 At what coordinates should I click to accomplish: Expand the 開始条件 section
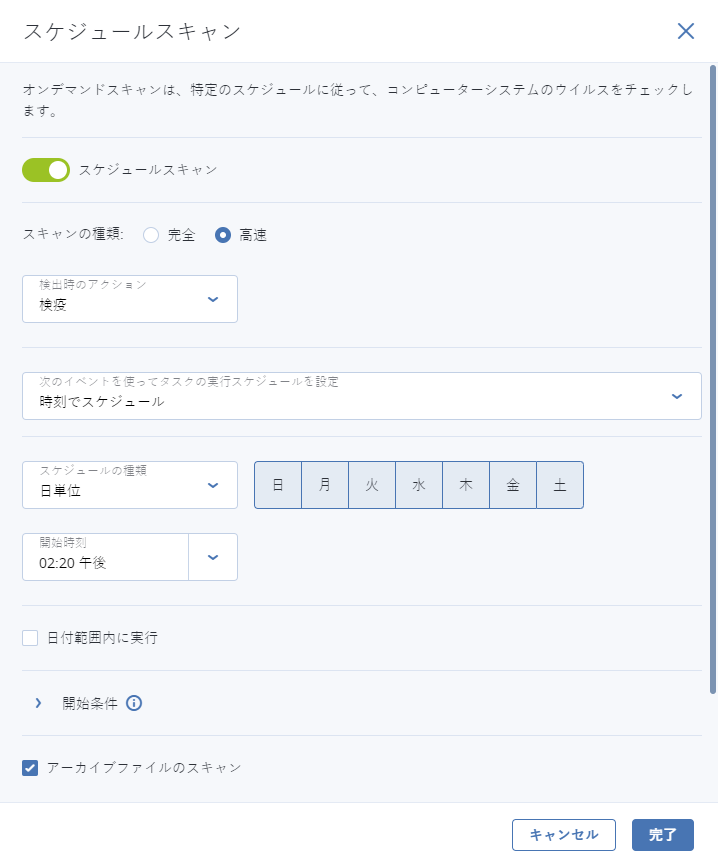(38, 703)
